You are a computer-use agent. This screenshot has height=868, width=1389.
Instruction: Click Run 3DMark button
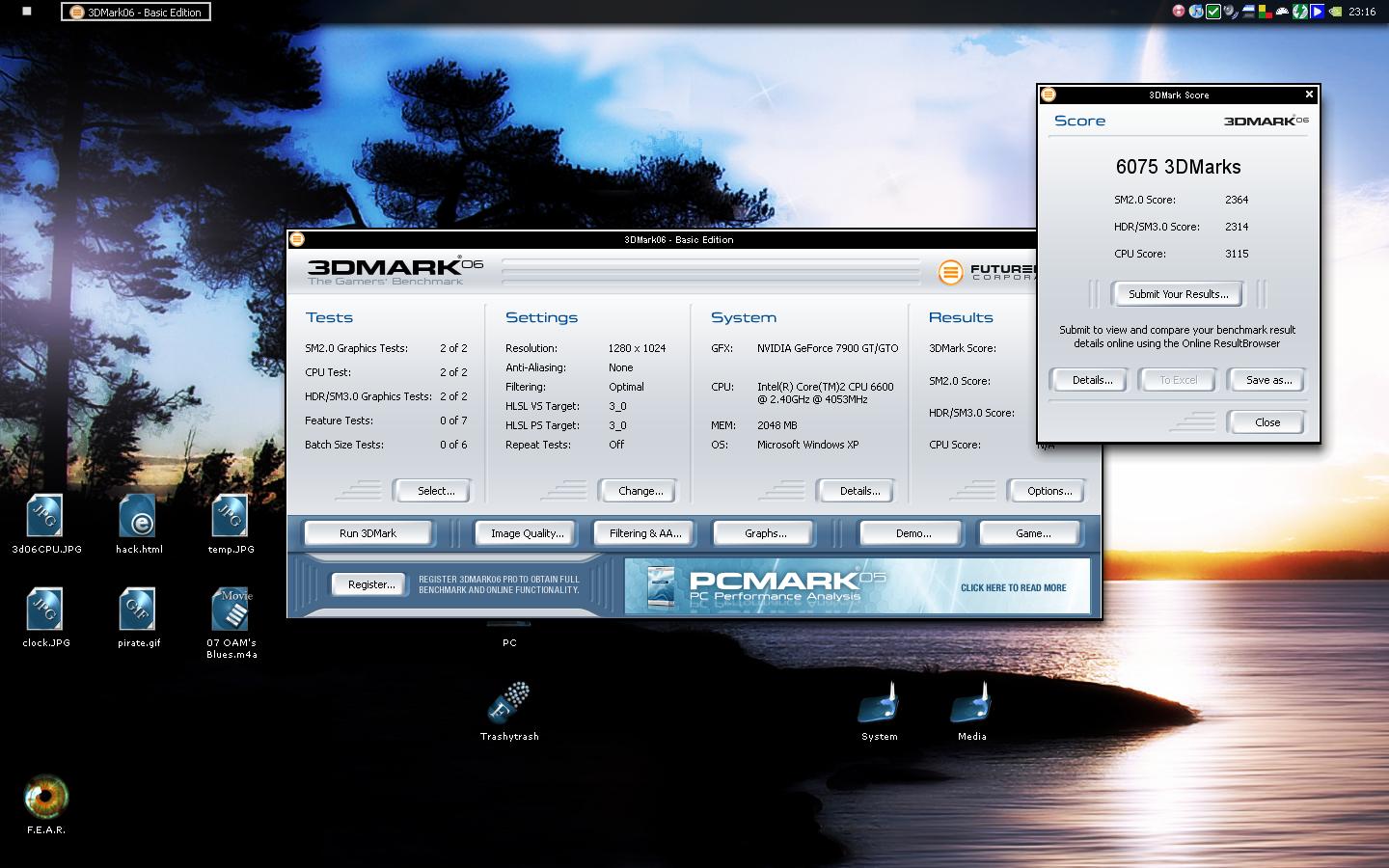pos(368,533)
